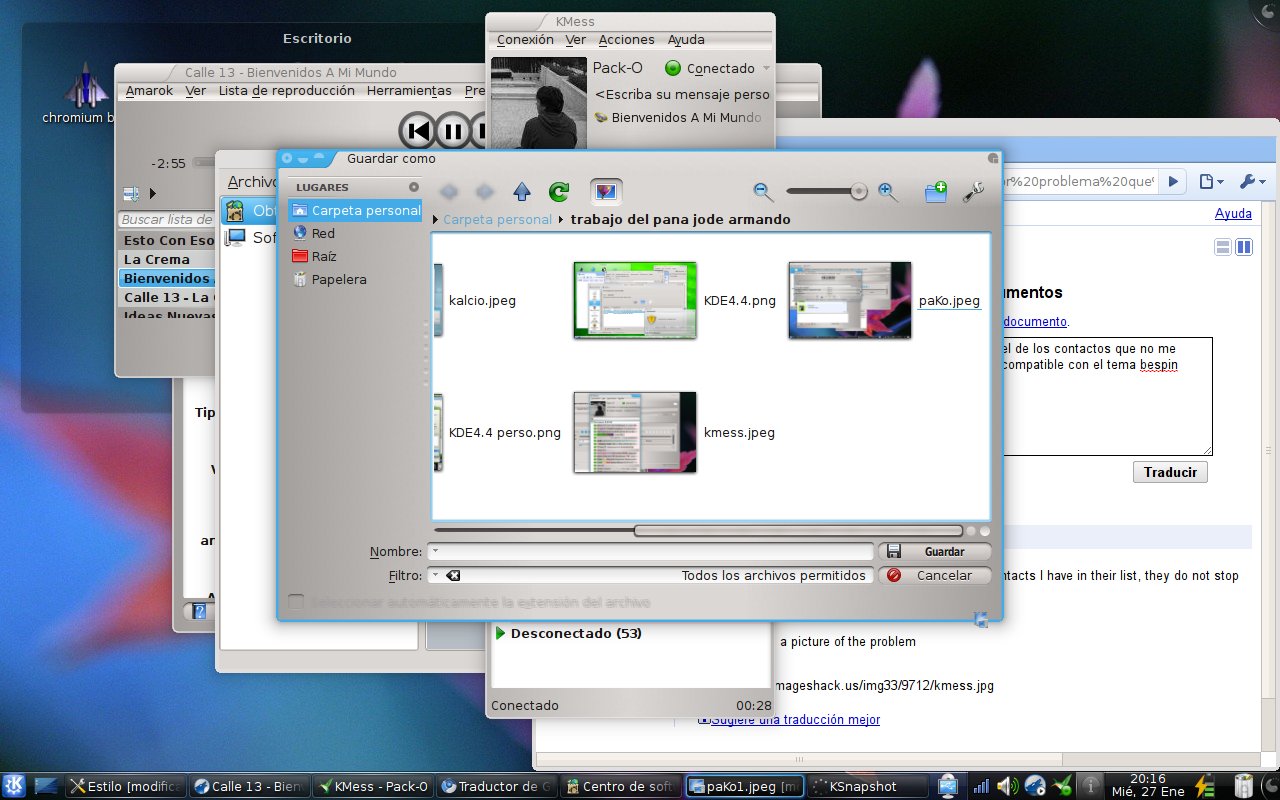Click the KMess personal message field
The image size is (1280, 800).
tap(682, 94)
